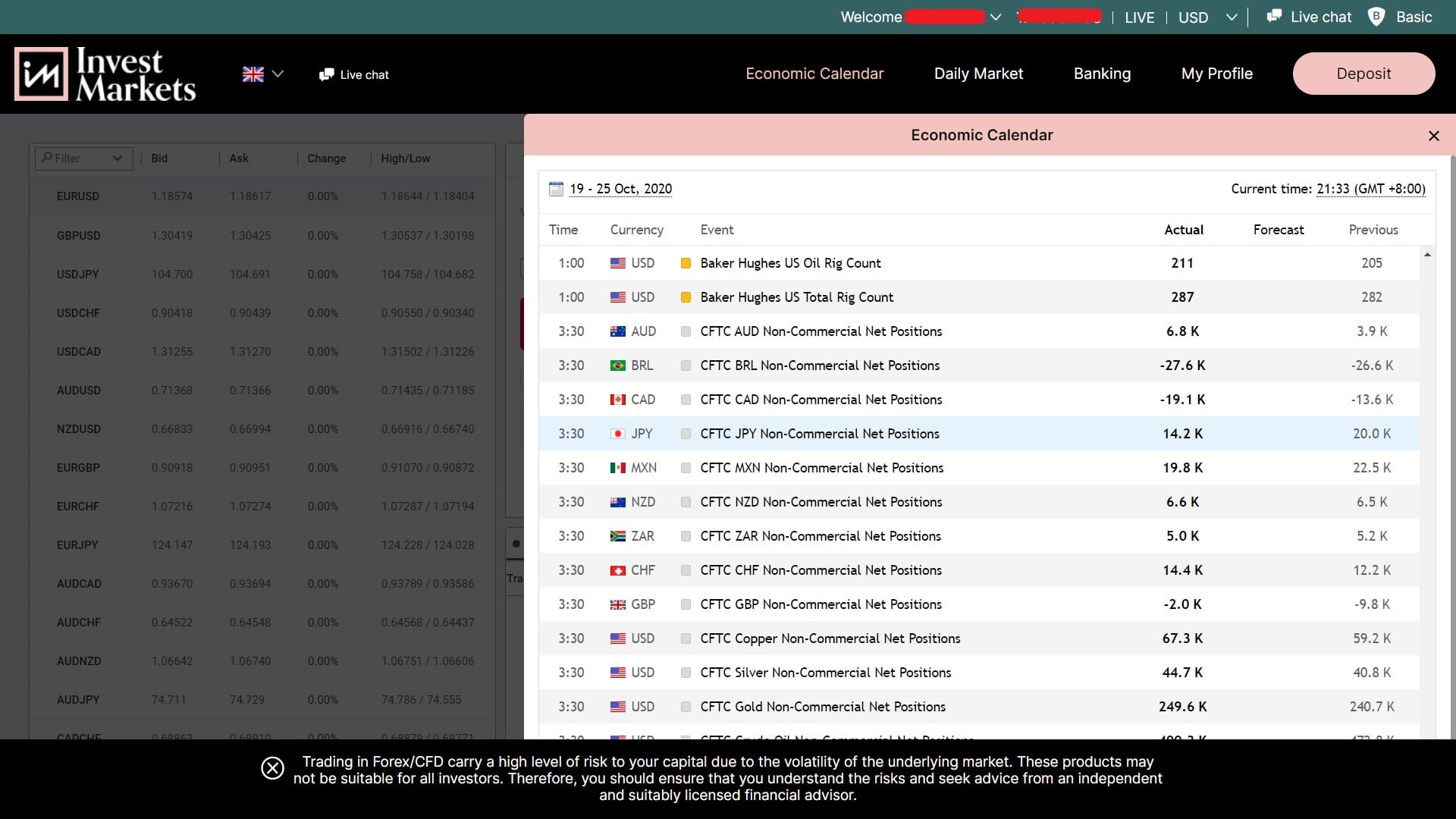Click the UK flag language icon
This screenshot has width=1456, height=819.
(253, 74)
